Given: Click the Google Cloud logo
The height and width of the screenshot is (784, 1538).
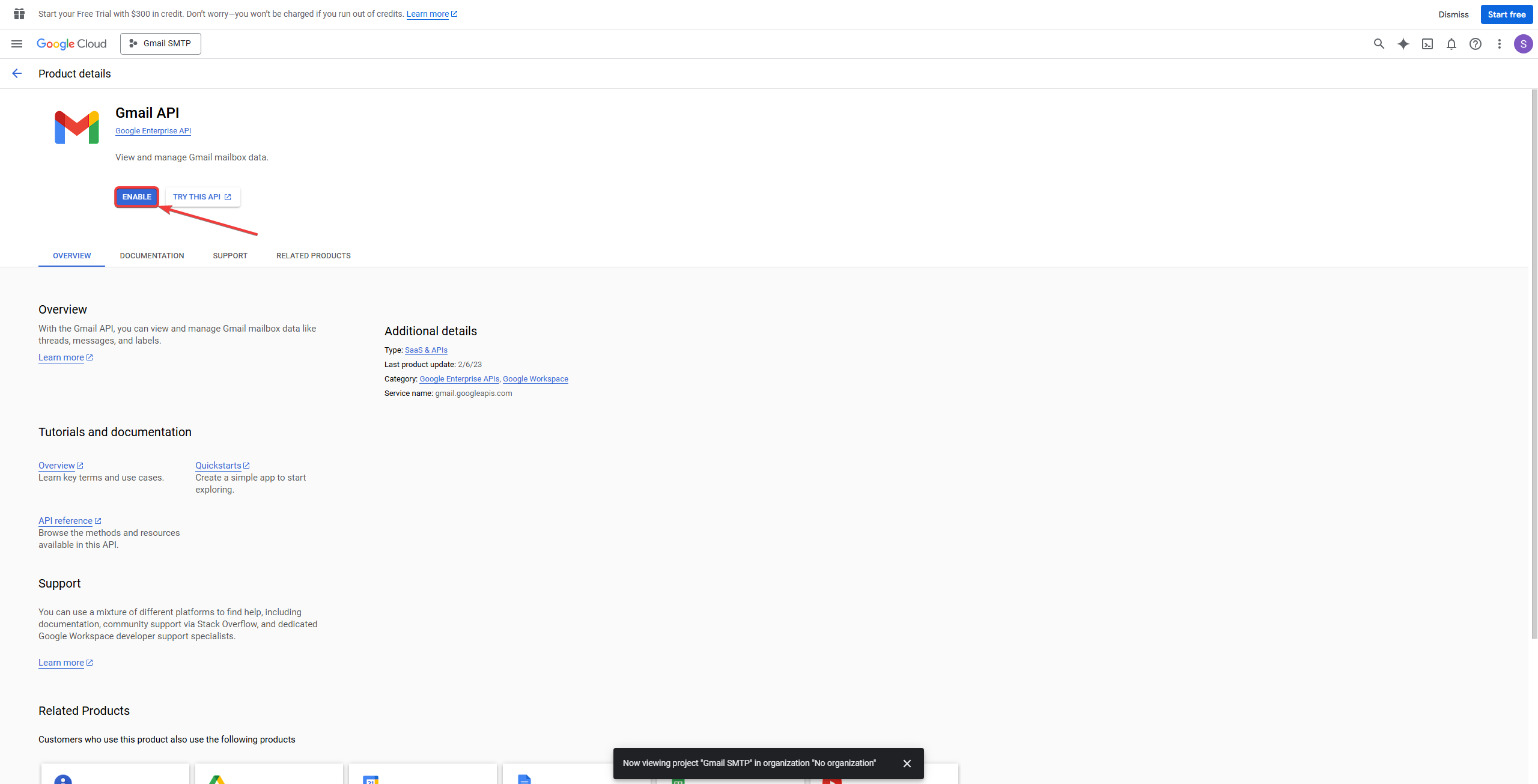Looking at the screenshot, I should 71,44.
